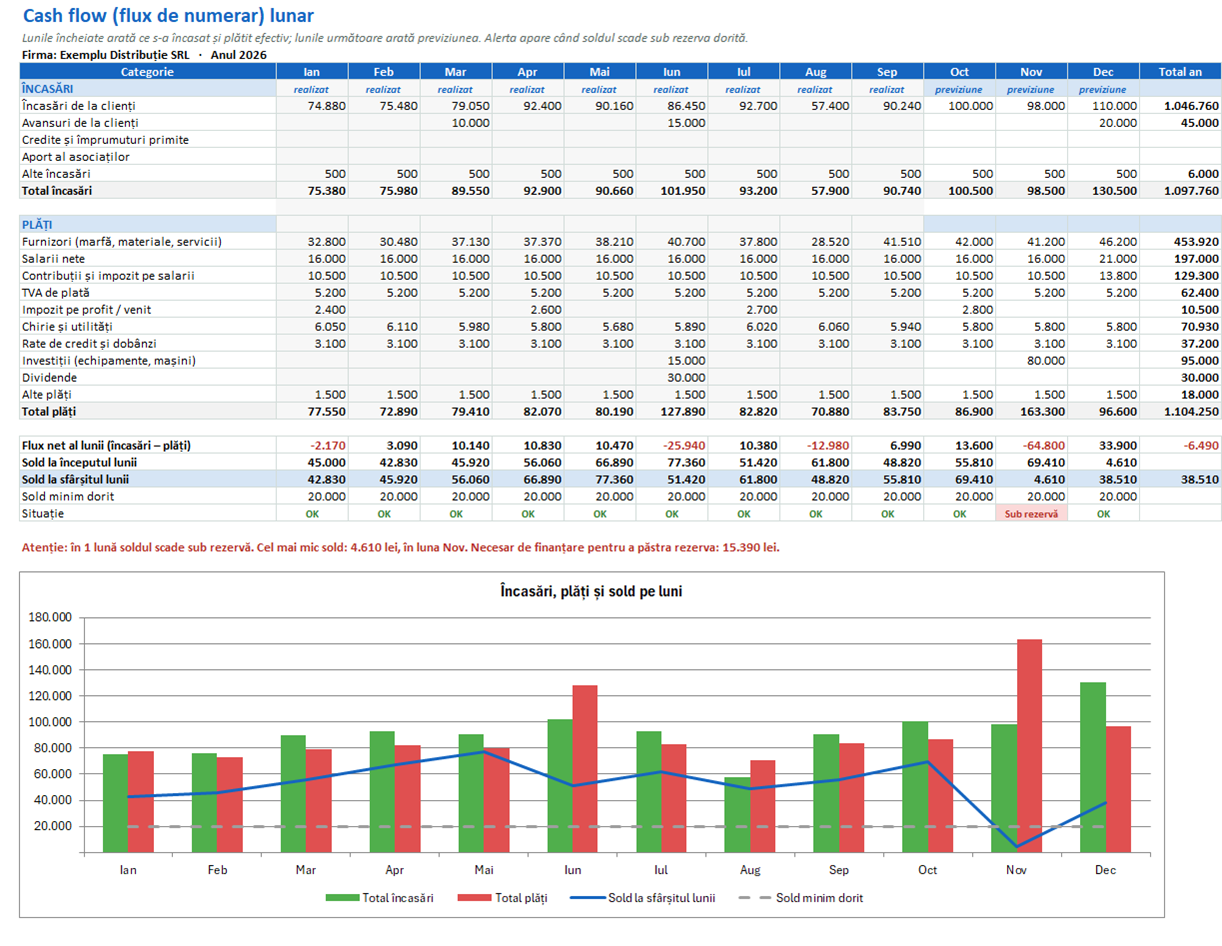
Task: Click the "Mai" label on the chart axis
Action: click(x=484, y=870)
